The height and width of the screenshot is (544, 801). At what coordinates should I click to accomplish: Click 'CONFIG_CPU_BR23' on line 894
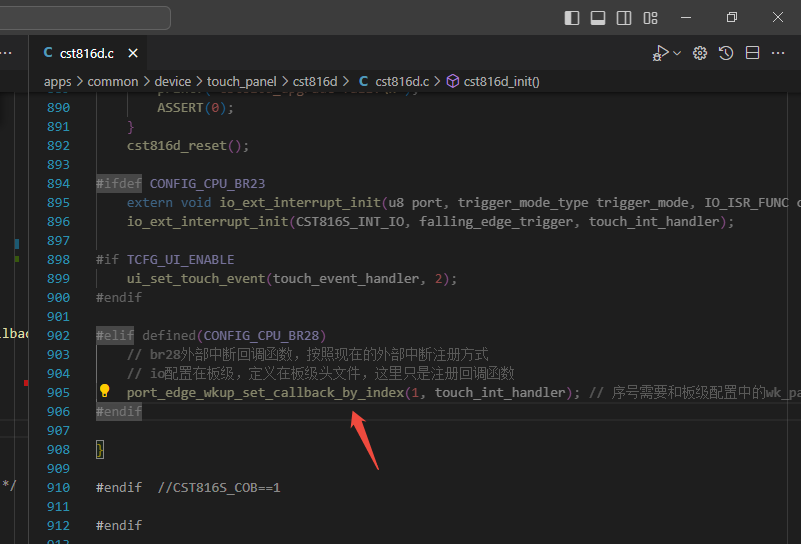pos(207,184)
